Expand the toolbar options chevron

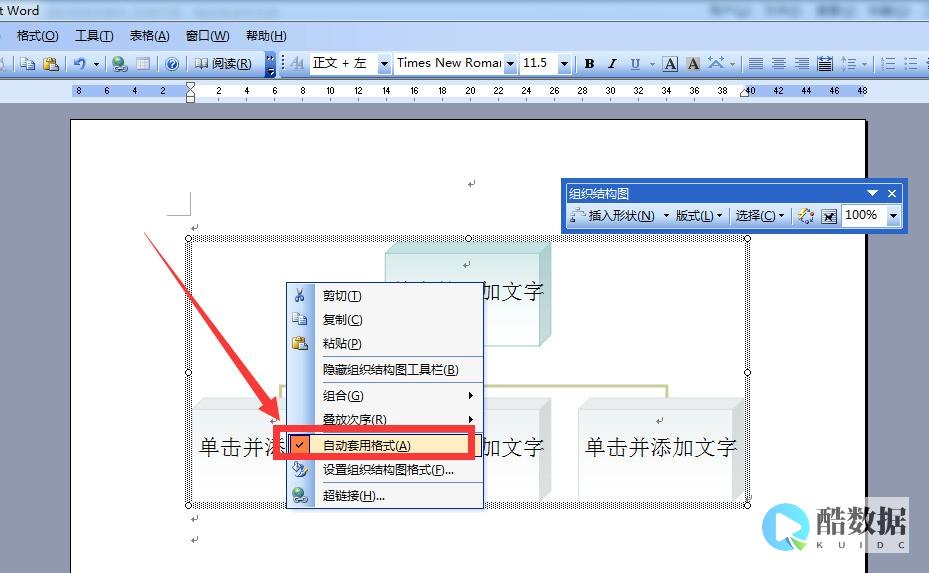pos(270,64)
